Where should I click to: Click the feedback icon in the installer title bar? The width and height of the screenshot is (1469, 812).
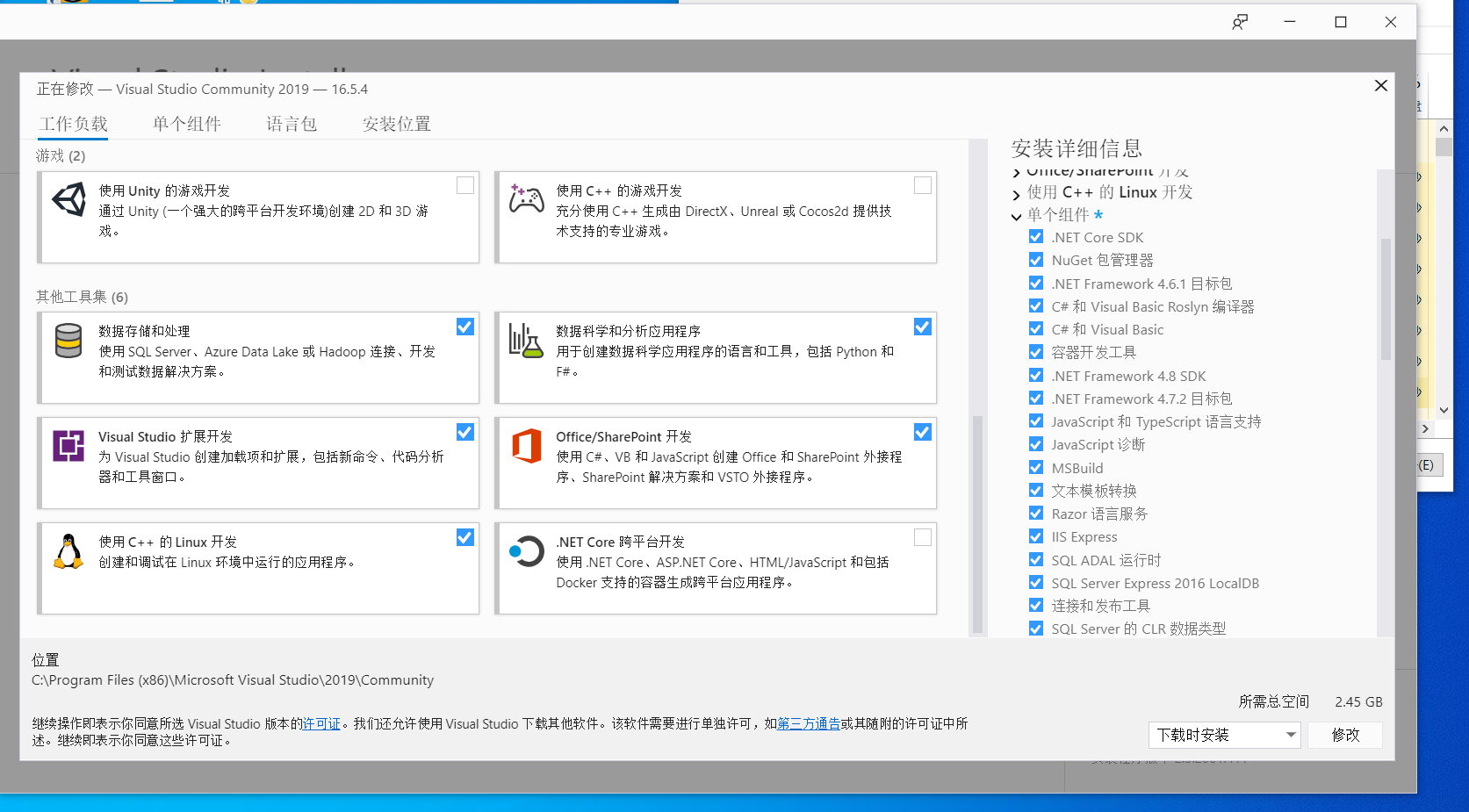coord(1240,22)
